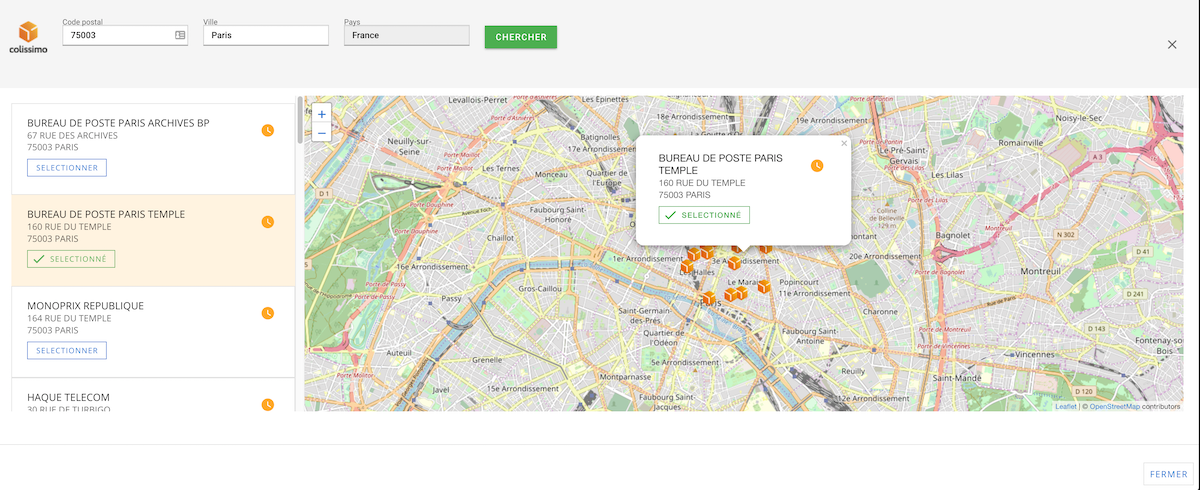View Monoprix Republique opening hours clock
This screenshot has height=490, width=1200.
[x=267, y=313]
